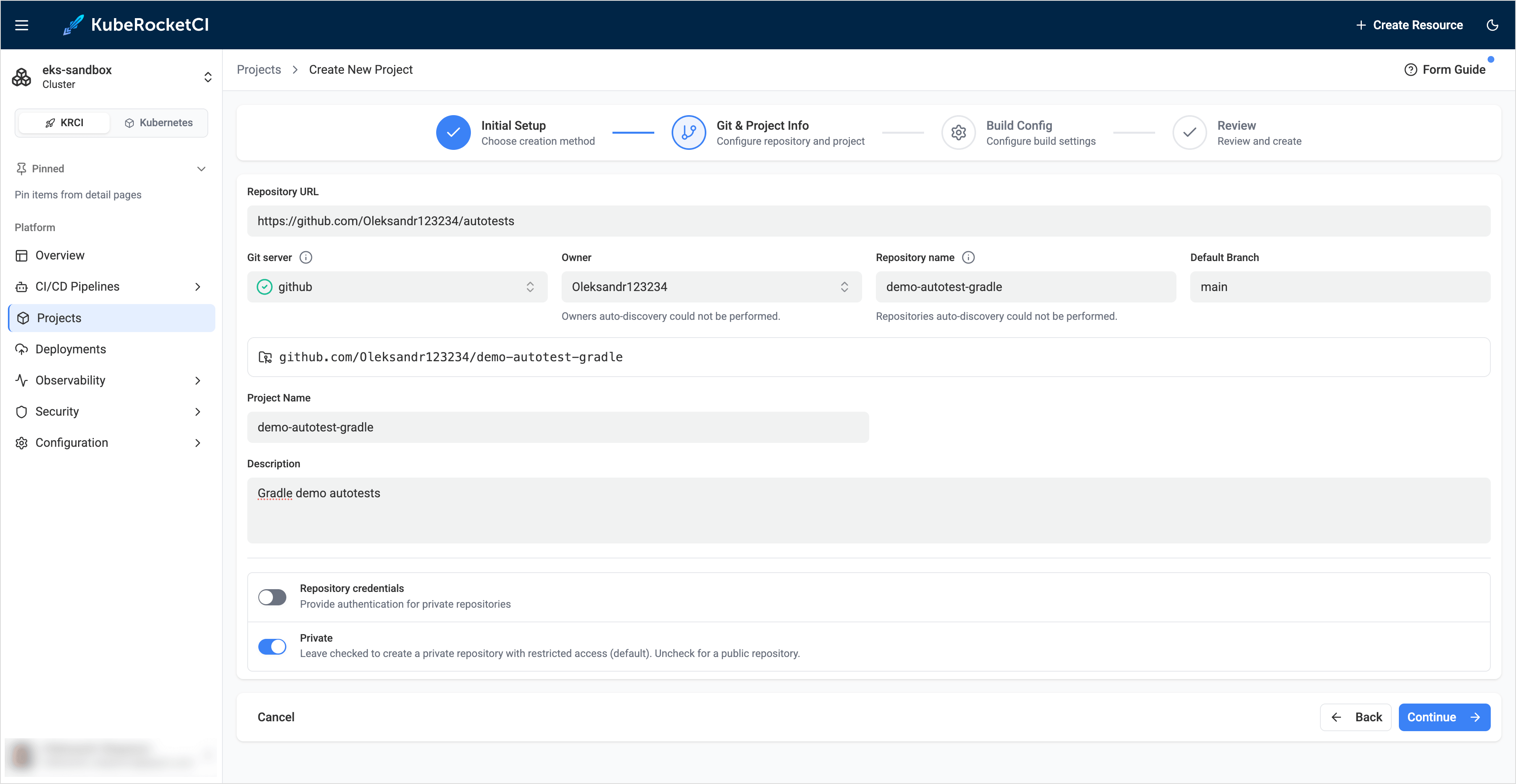1516x784 pixels.
Task: Click the Repository URL input field
Action: (869, 221)
